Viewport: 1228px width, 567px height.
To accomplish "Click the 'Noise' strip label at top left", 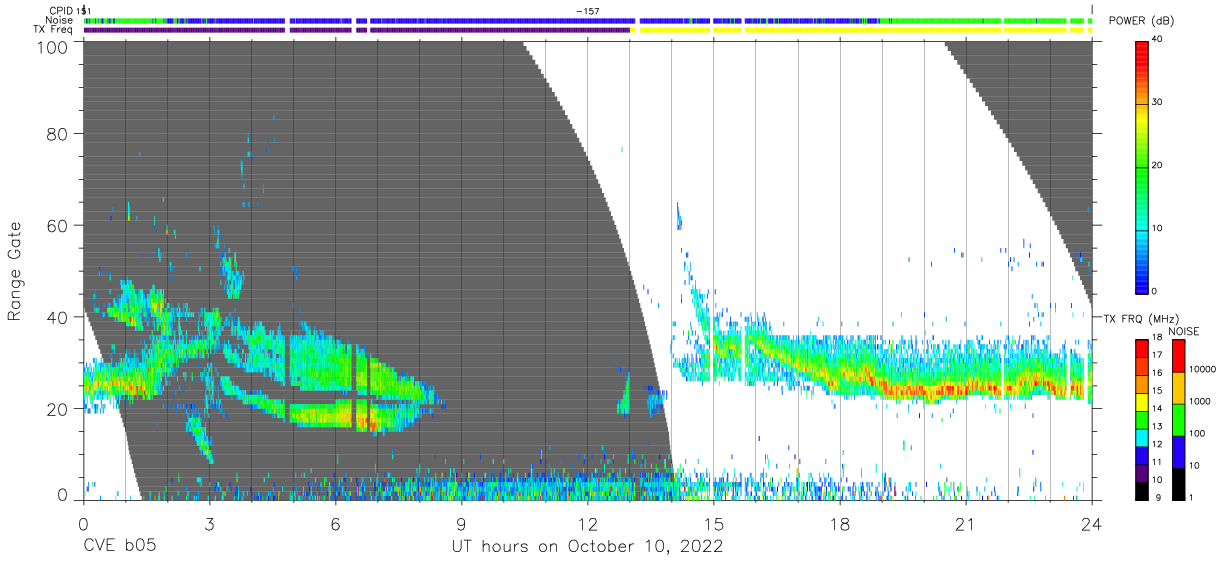I will [59, 20].
